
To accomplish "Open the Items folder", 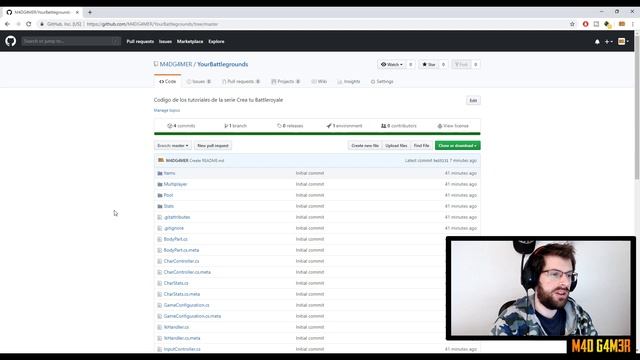I will click(169, 173).
